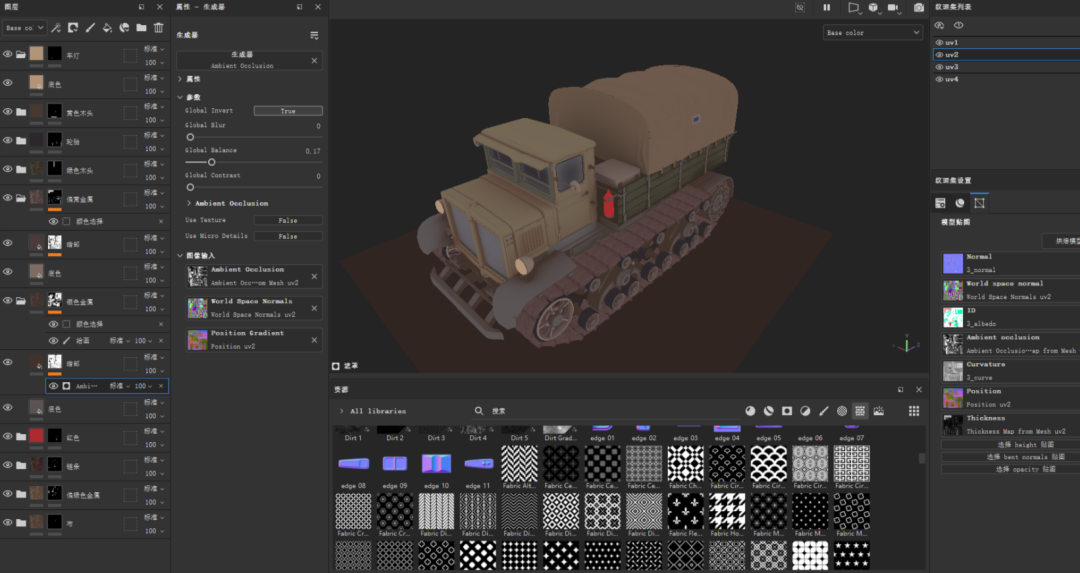Screen dimensions: 1080x573
Task: Click the Global Balance slider handle
Action: pos(211,163)
